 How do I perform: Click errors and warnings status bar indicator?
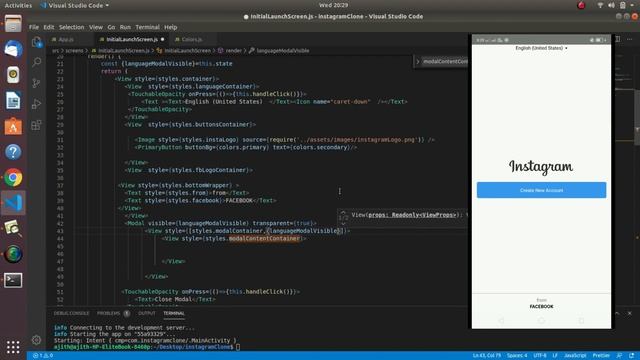43,356
